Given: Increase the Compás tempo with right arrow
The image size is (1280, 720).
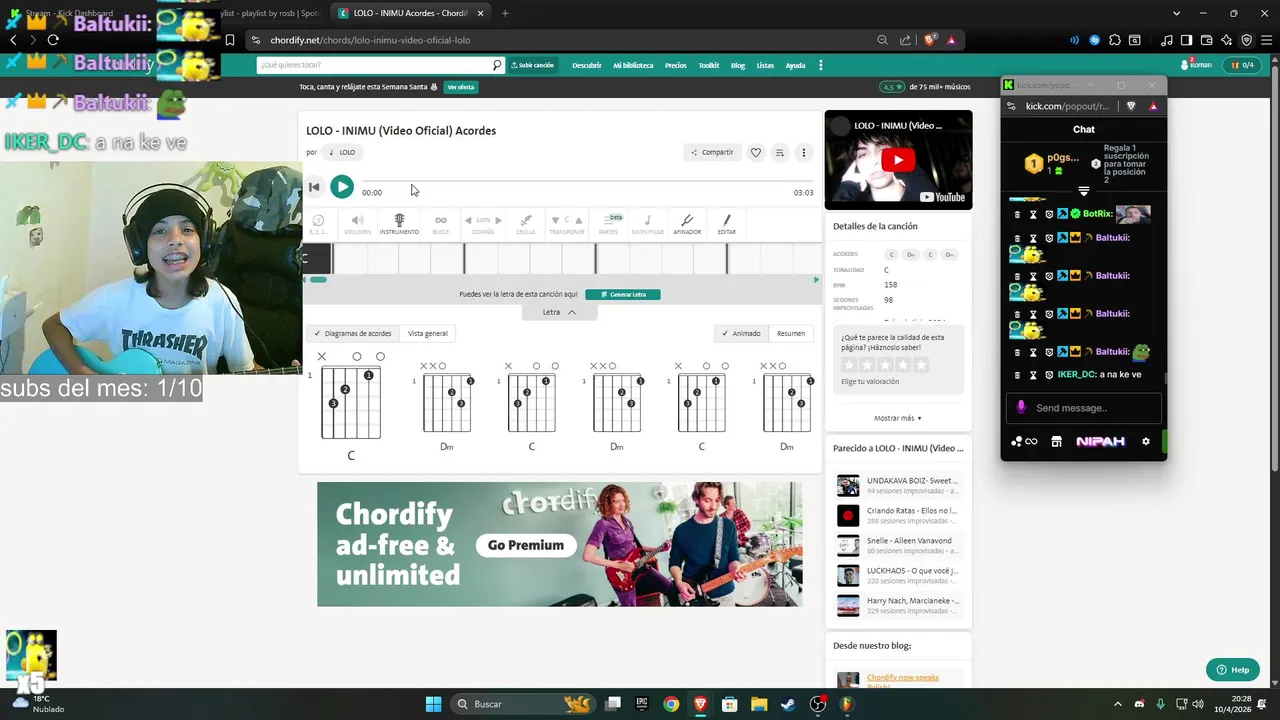Looking at the screenshot, I should tap(498, 220).
